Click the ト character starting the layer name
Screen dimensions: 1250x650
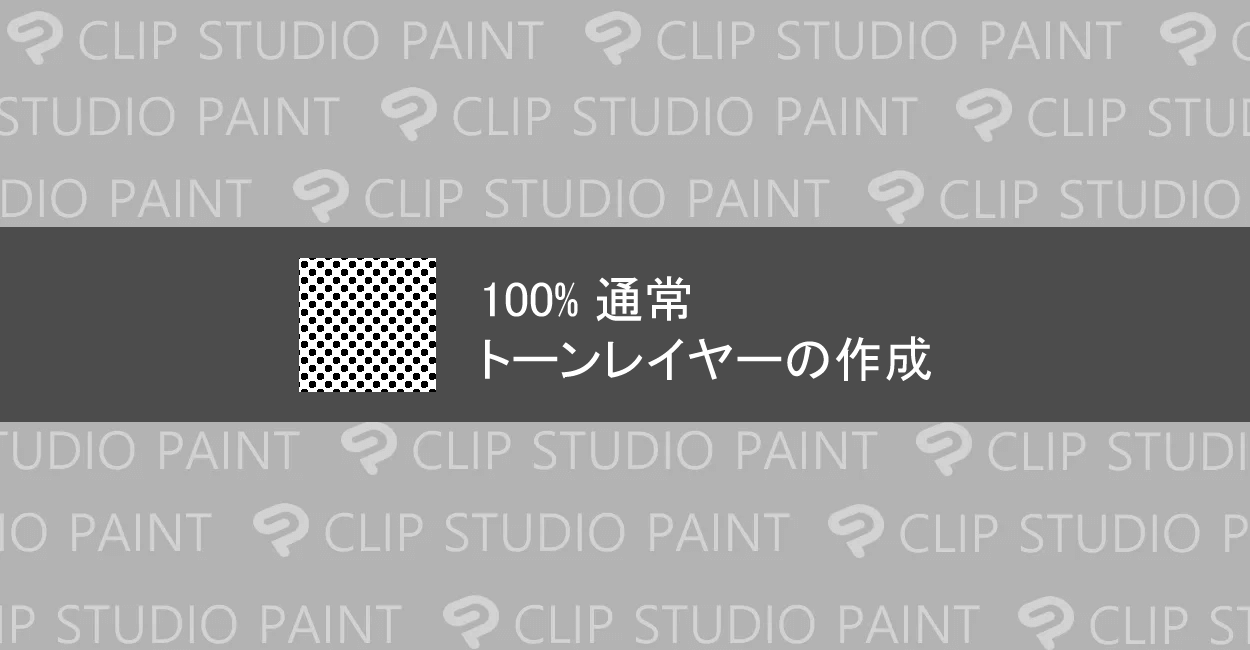tap(496, 360)
